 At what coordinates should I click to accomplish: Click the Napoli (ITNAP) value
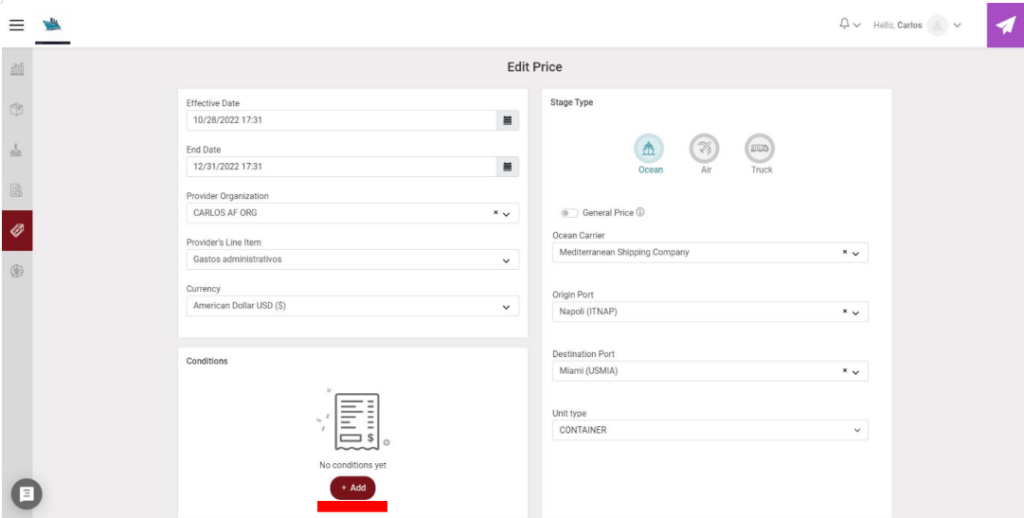point(588,312)
